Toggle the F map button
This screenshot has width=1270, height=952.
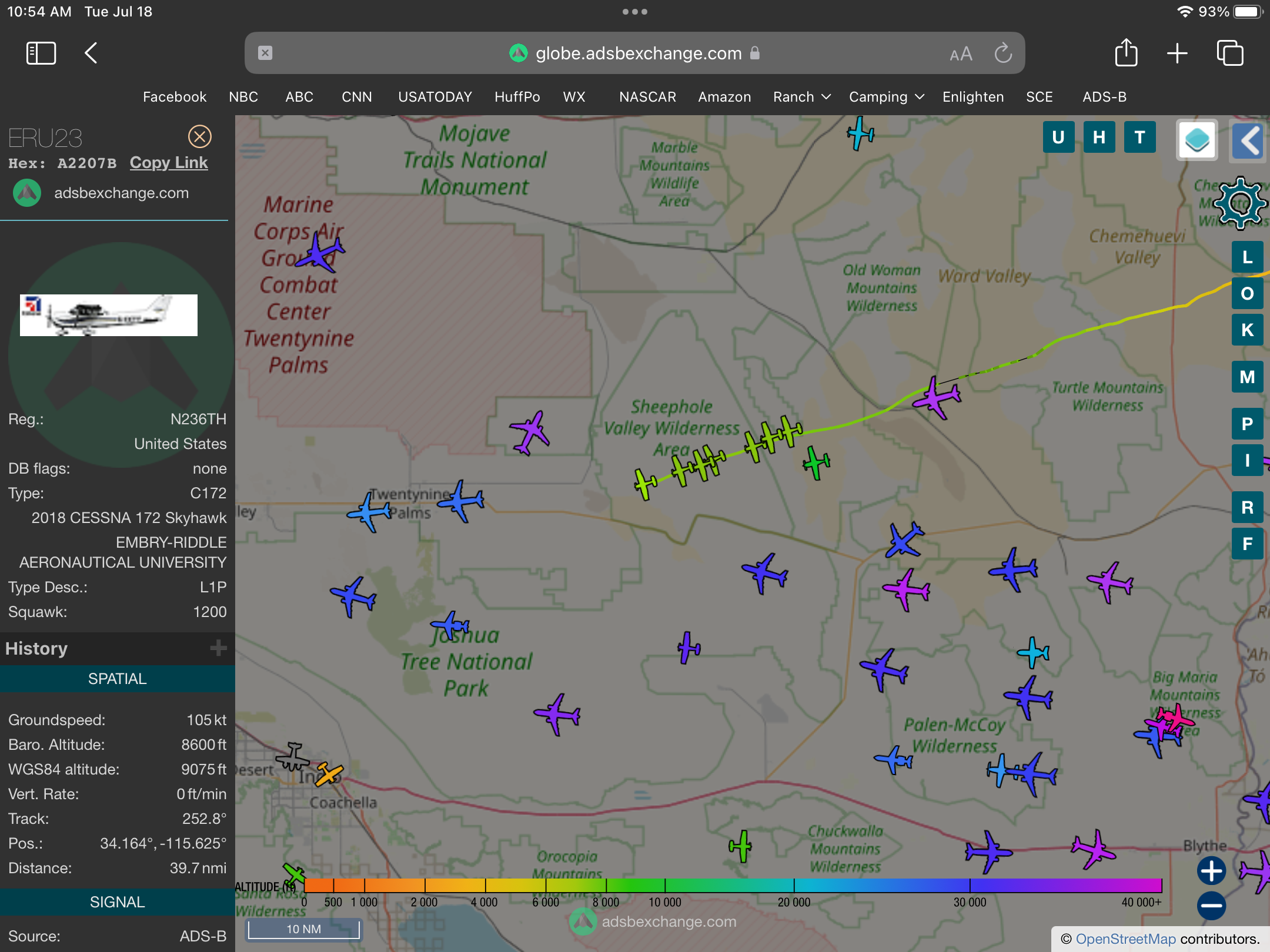point(1247,544)
